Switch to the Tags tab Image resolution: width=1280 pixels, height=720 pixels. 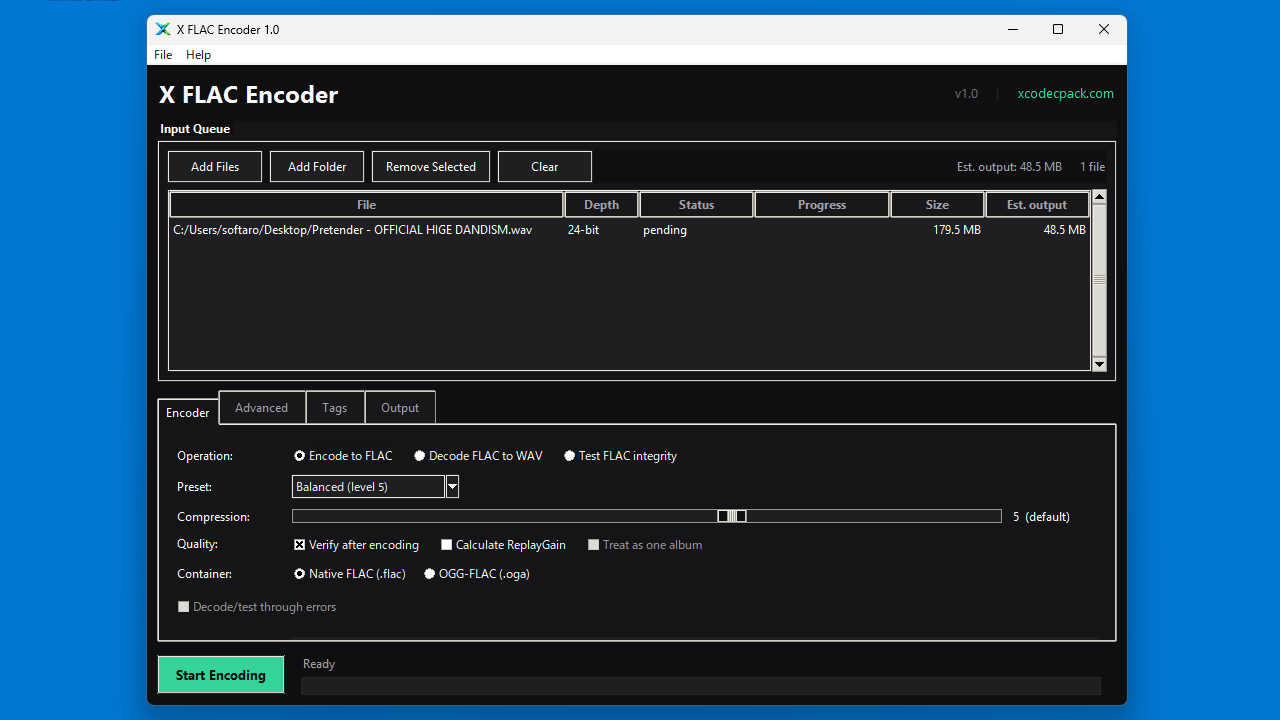pos(335,408)
